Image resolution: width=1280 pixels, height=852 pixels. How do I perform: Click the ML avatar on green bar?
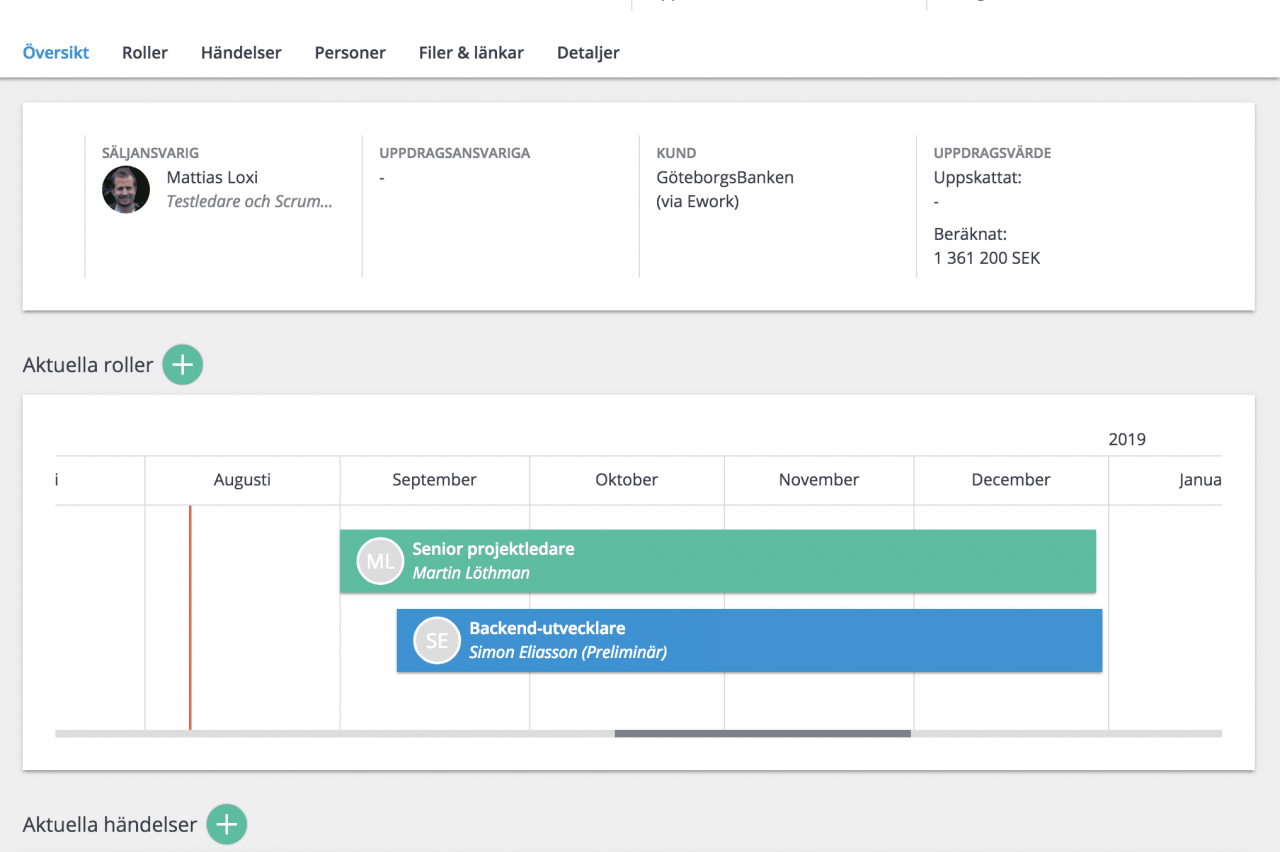tap(380, 561)
